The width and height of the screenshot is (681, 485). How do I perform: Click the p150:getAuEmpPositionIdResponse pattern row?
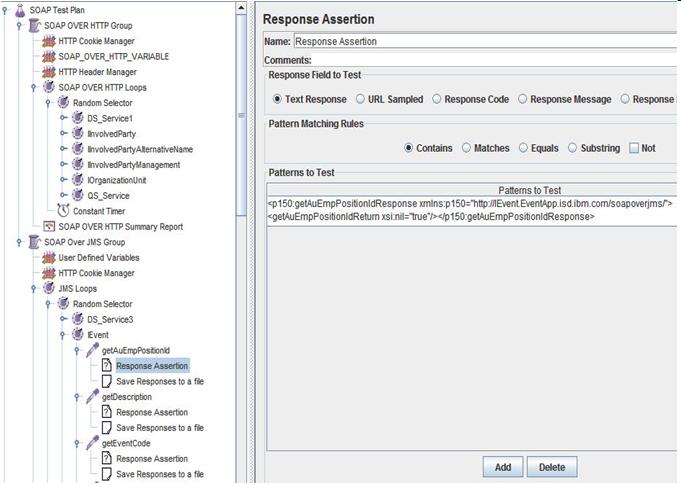click(472, 210)
